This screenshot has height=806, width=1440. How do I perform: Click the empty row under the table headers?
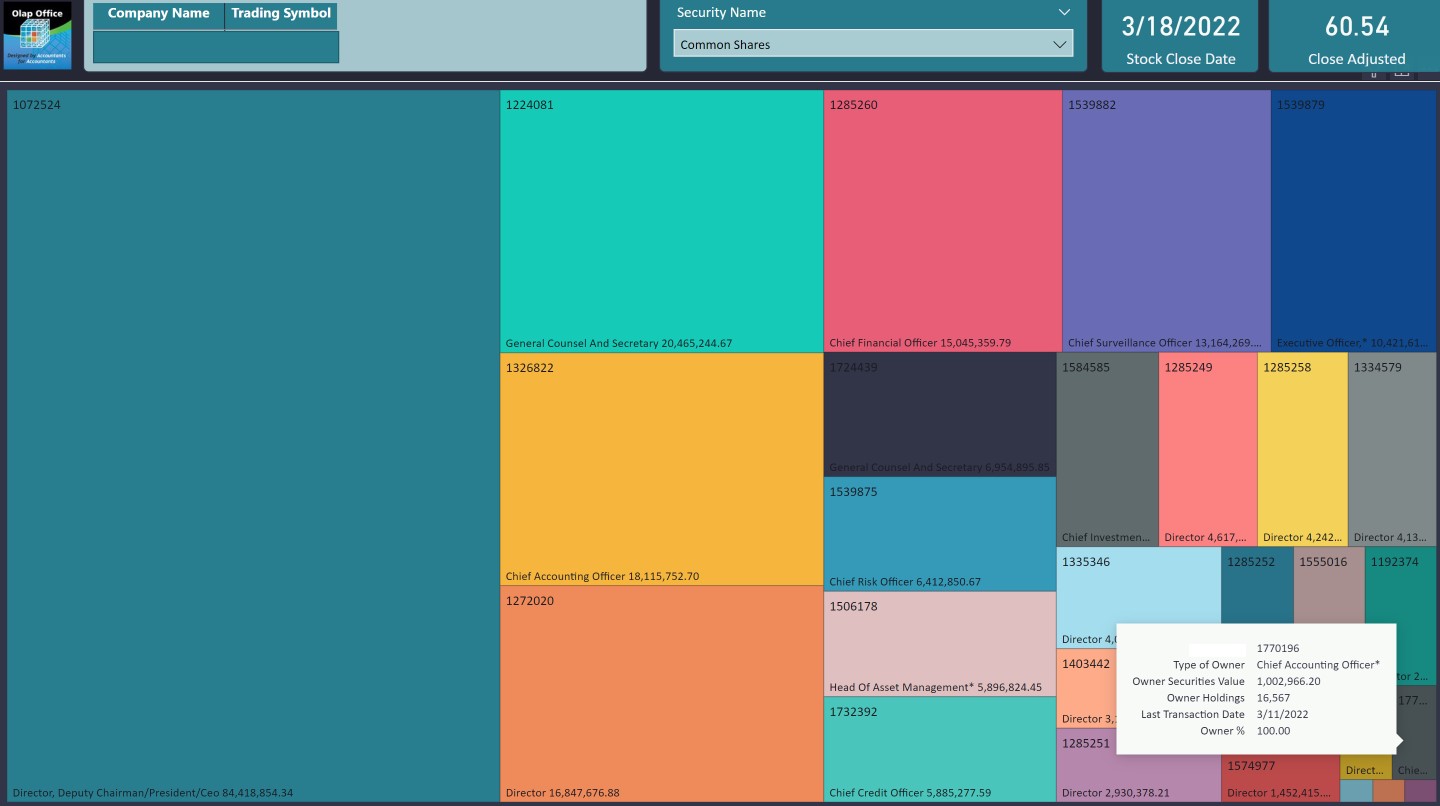coord(215,47)
